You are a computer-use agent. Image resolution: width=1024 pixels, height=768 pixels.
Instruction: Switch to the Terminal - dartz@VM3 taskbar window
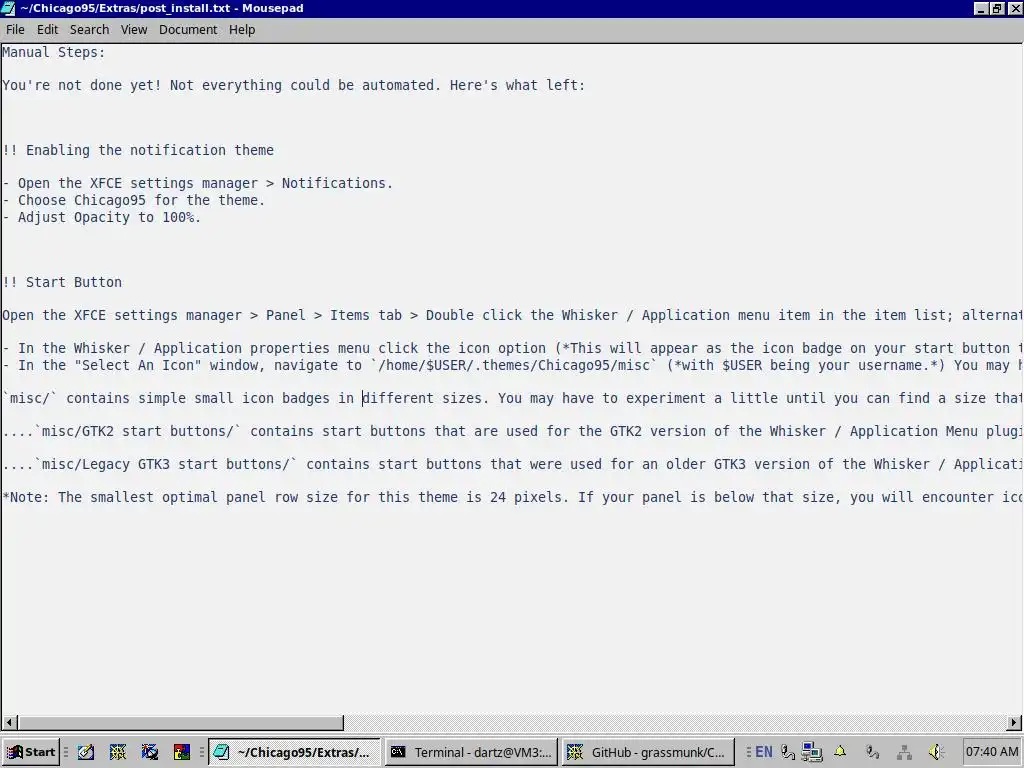tap(471, 752)
